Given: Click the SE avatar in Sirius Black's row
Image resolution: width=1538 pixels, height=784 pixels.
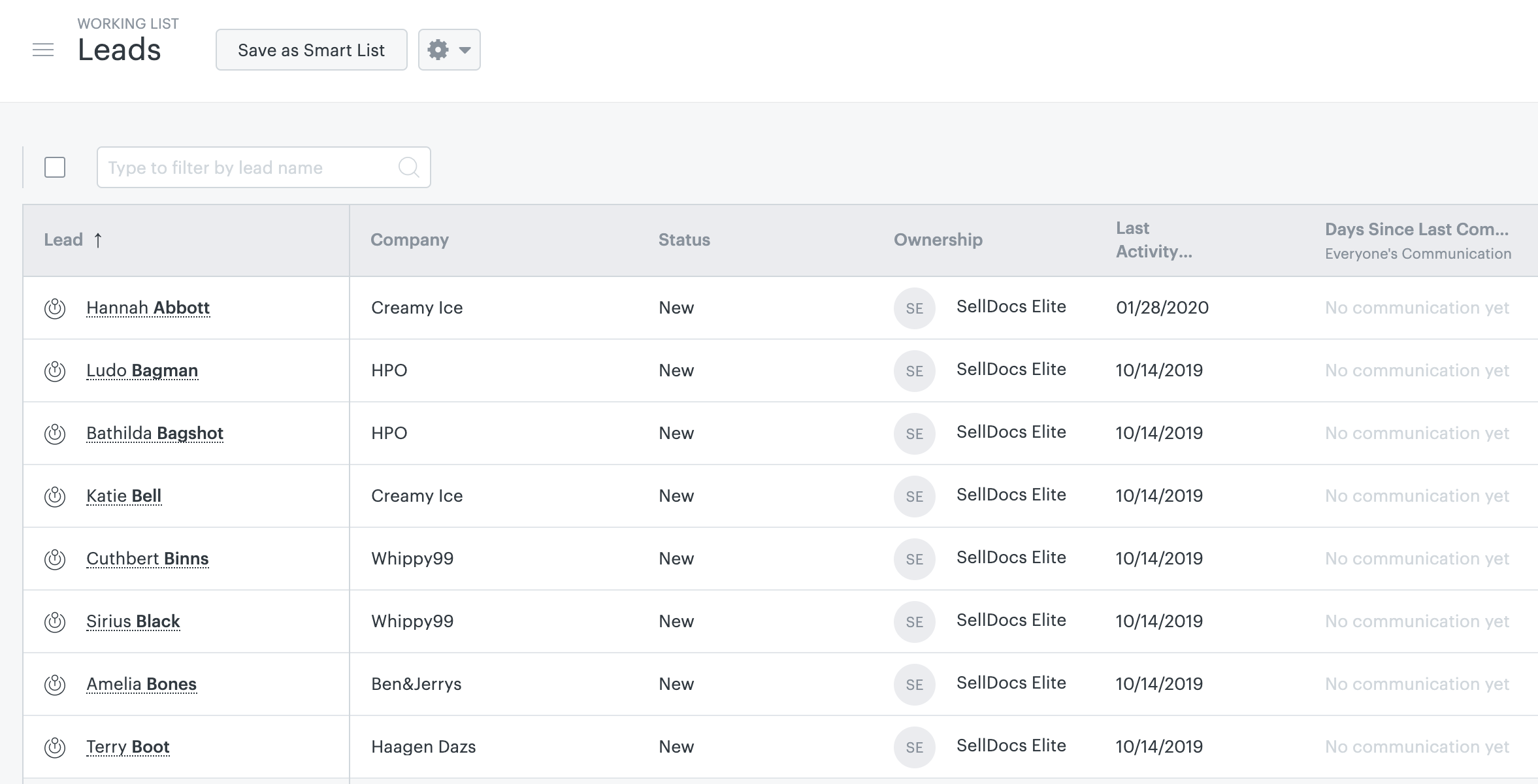Looking at the screenshot, I should (x=914, y=622).
